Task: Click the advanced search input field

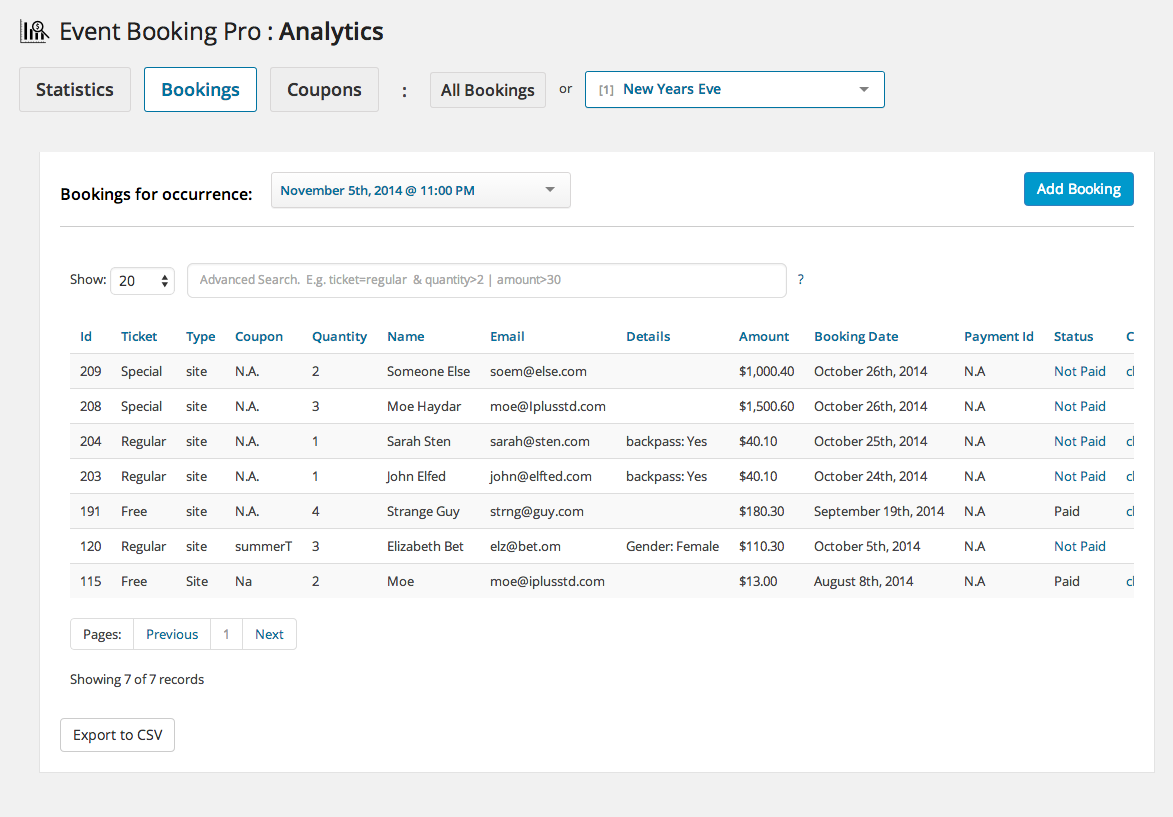Action: pos(488,280)
